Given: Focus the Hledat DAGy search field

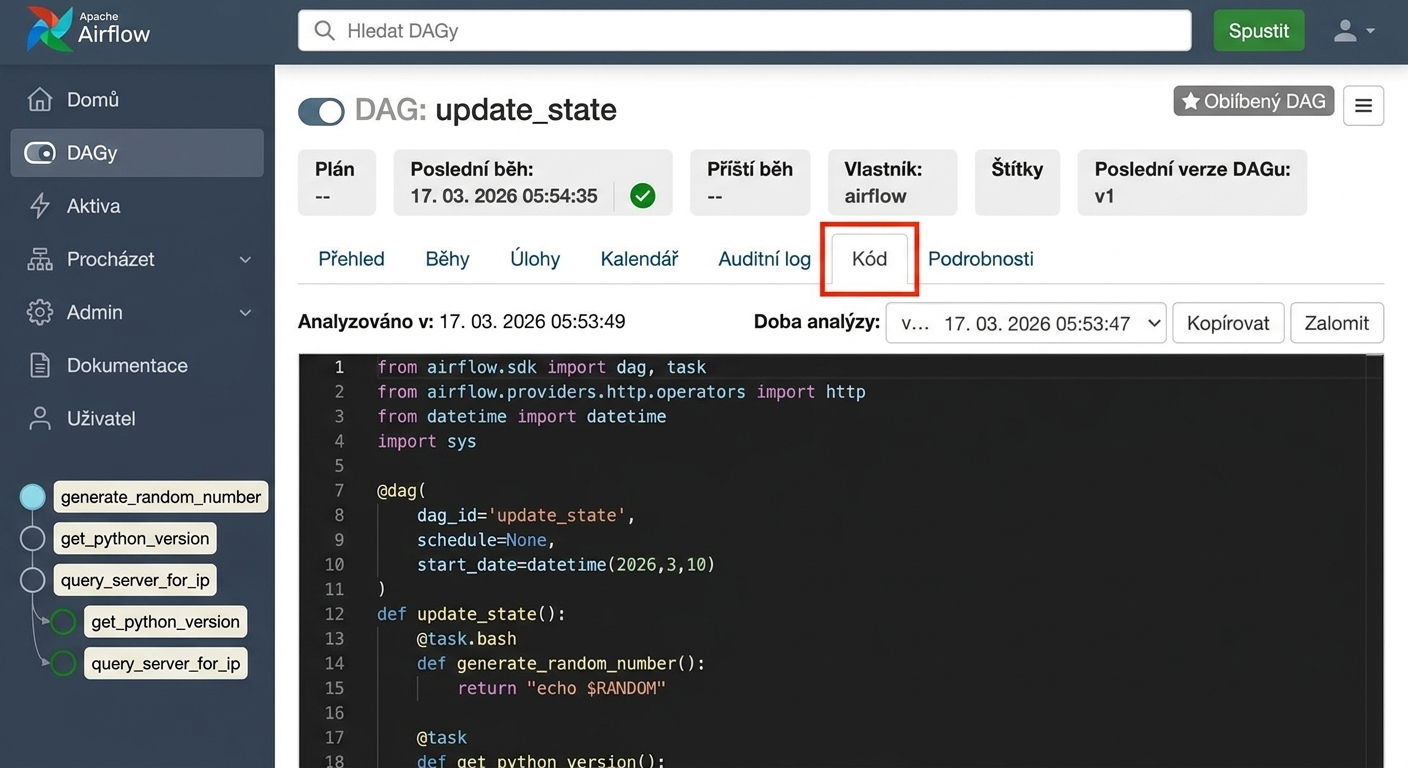Looking at the screenshot, I should coord(744,31).
